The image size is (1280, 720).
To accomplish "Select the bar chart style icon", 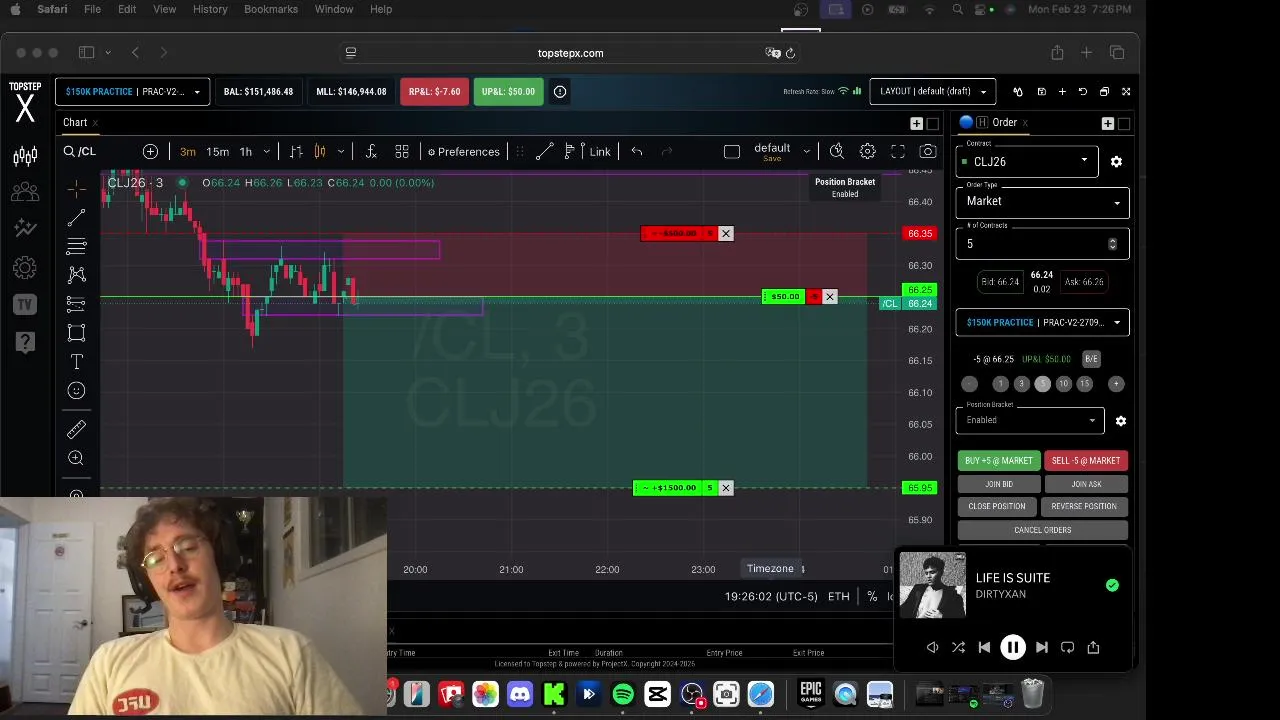I will tap(296, 151).
